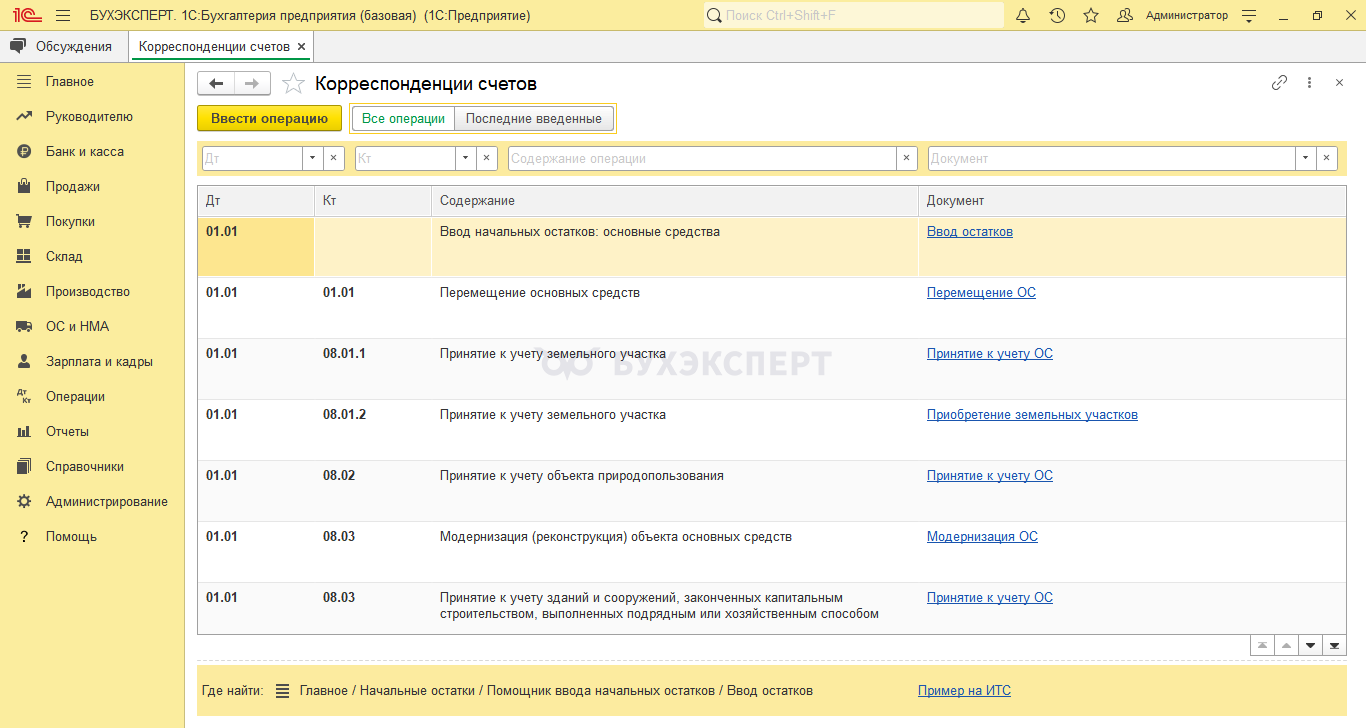Select the Перемещение основных средств row text

[540, 292]
